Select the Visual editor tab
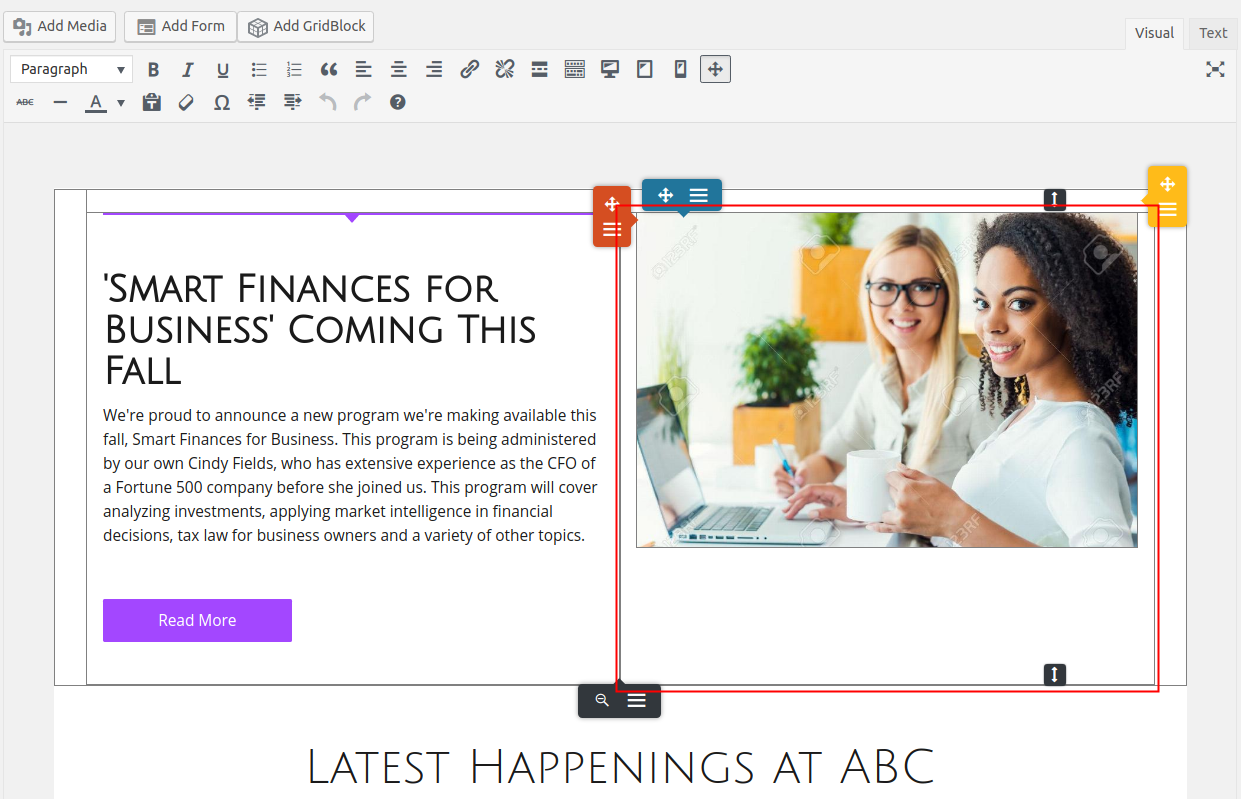Viewport: 1241px width, 799px height. [1154, 33]
